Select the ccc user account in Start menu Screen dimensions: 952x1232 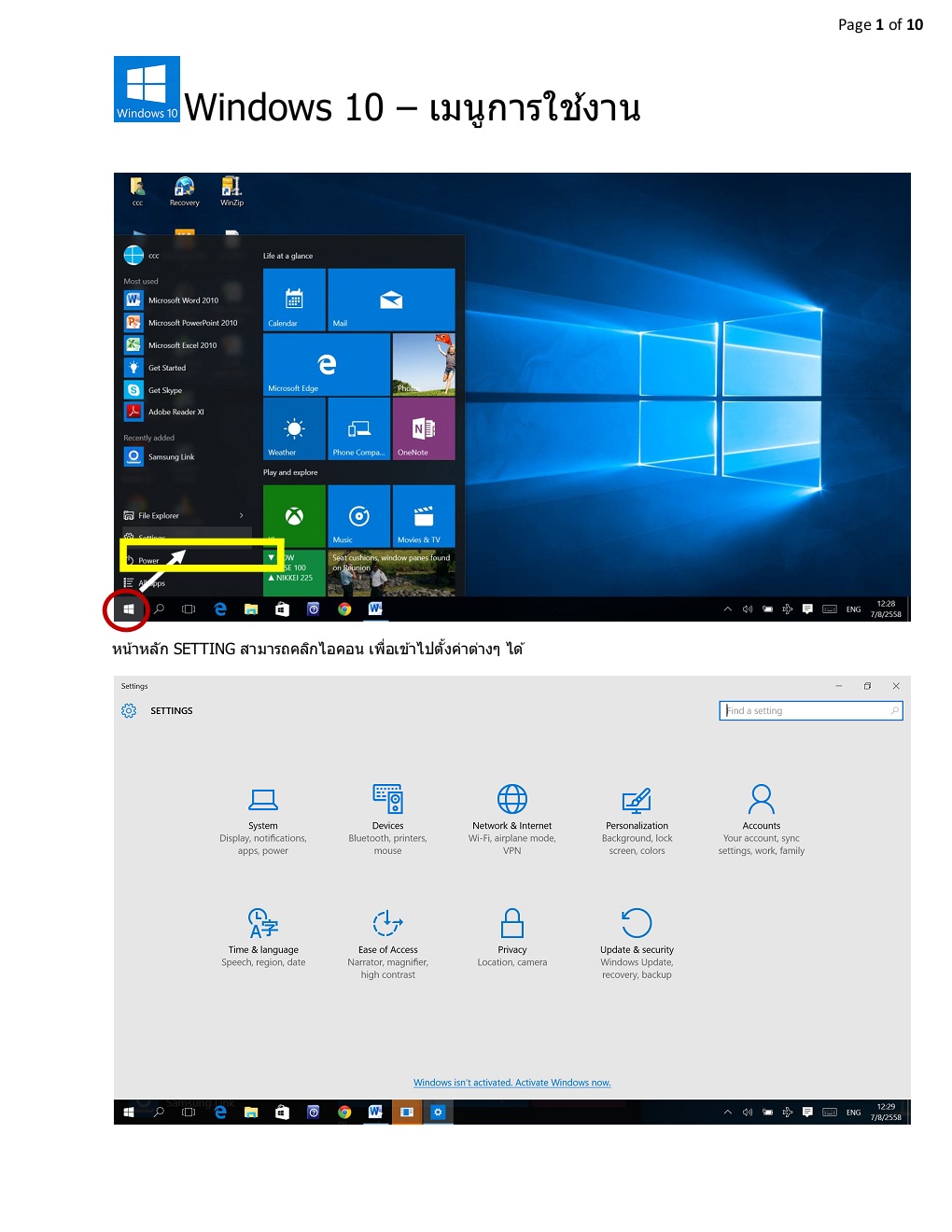point(142,255)
